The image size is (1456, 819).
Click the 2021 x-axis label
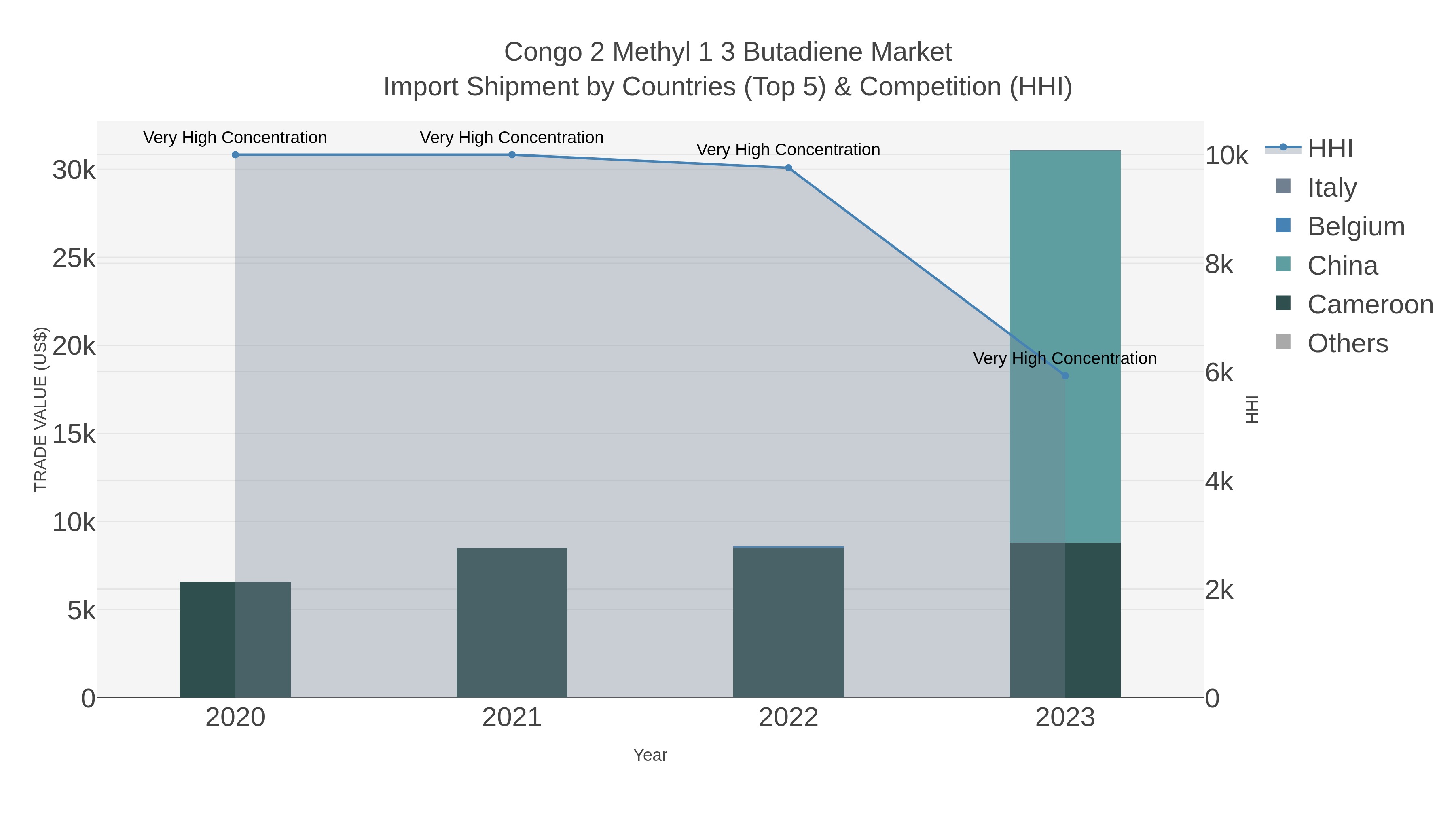(x=512, y=717)
